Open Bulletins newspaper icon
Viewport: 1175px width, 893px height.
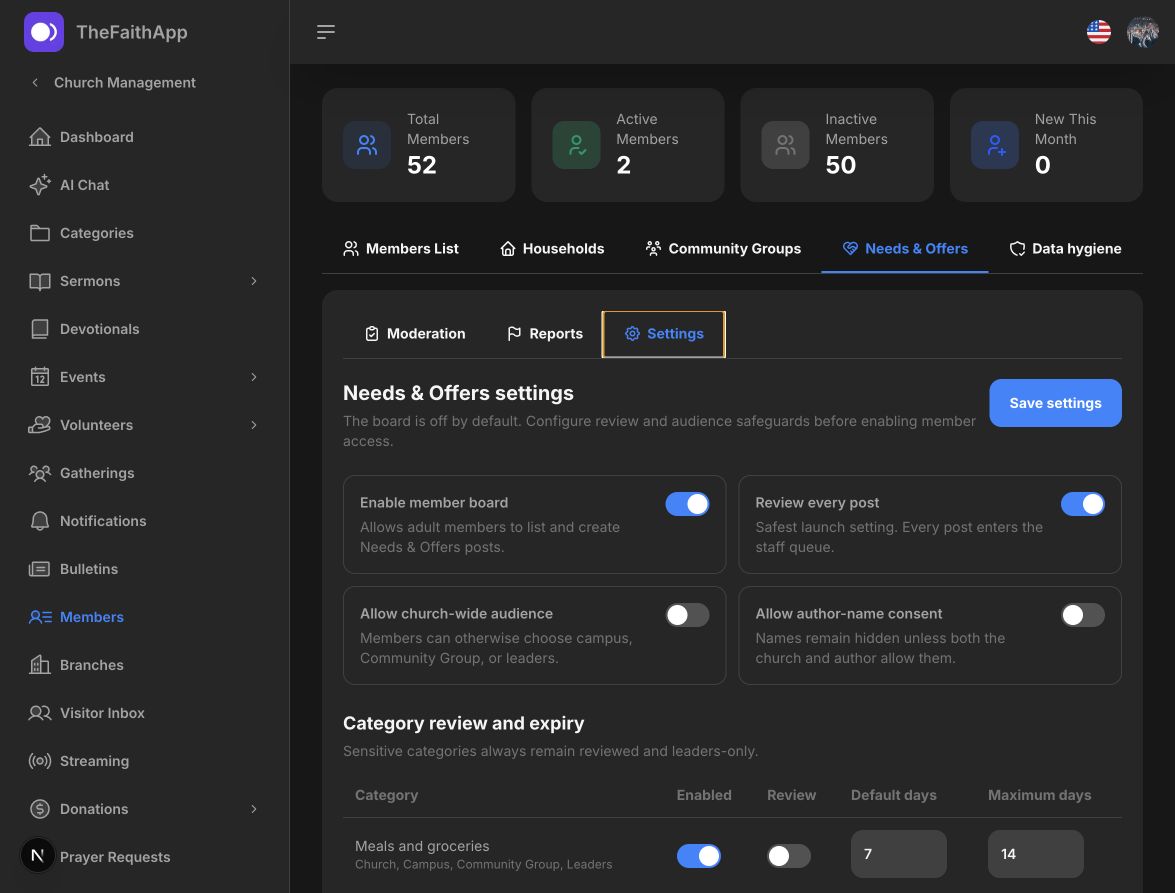pos(40,569)
